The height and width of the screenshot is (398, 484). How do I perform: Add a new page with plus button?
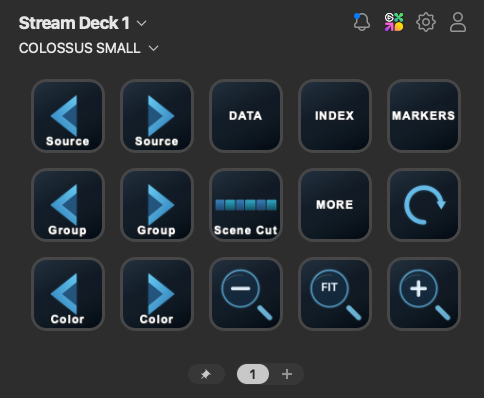coord(287,374)
